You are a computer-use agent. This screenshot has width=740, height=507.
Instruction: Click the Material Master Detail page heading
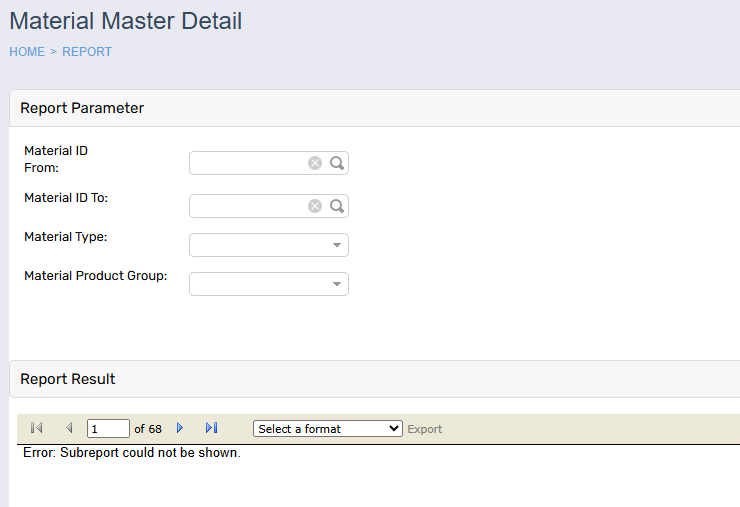click(x=125, y=20)
